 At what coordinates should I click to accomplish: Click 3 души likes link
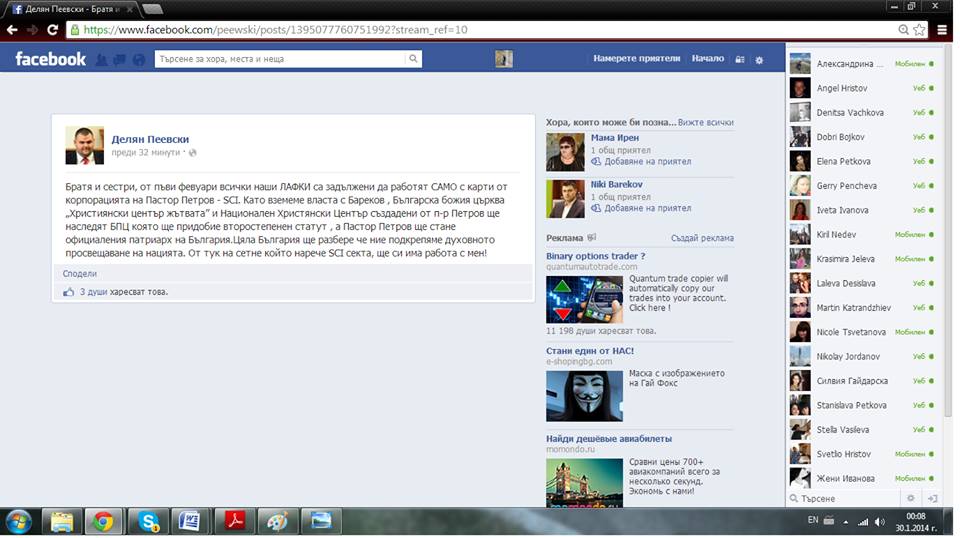point(94,292)
